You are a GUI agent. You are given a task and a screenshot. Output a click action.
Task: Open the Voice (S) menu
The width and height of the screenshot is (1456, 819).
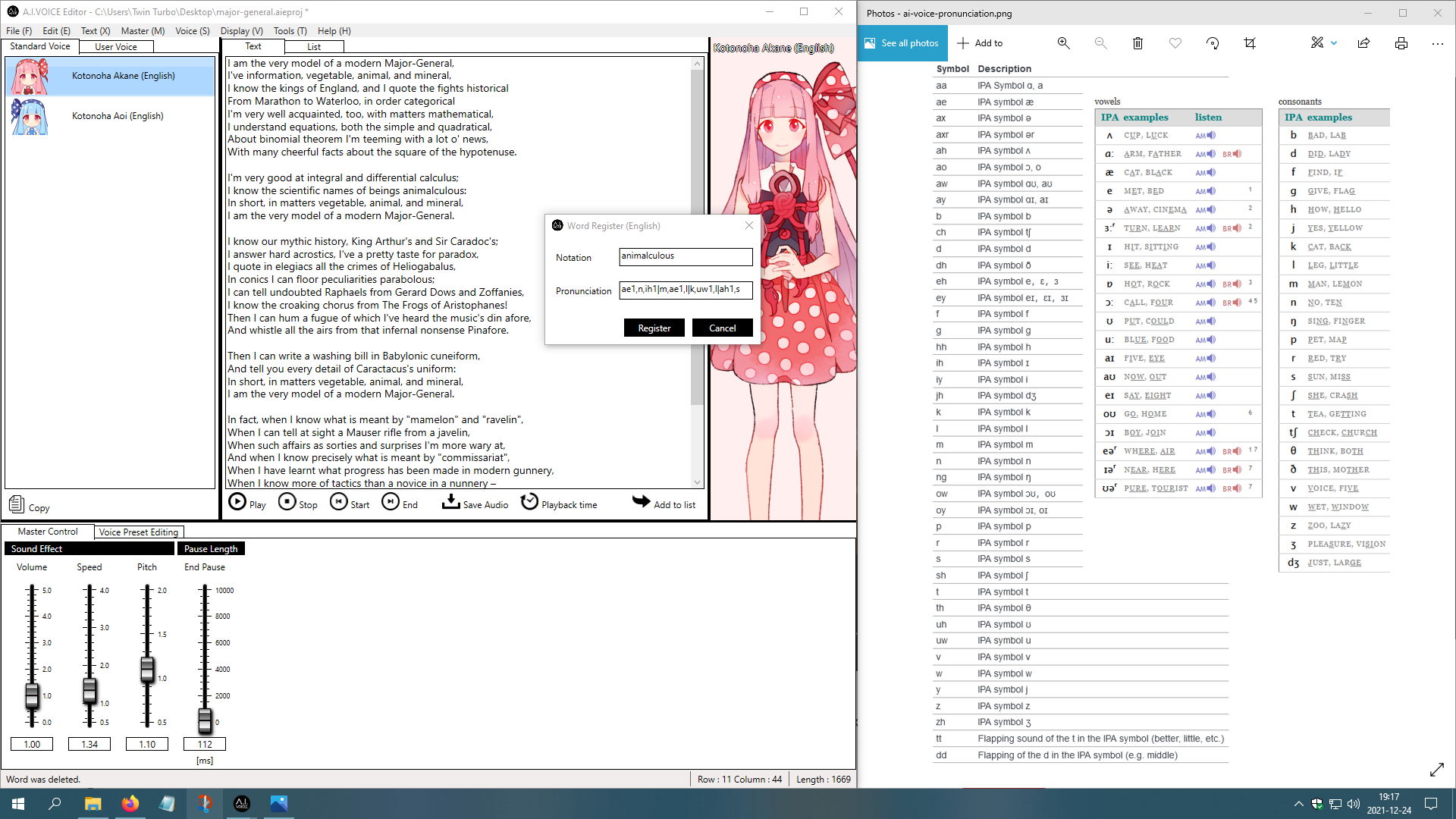[x=192, y=31]
